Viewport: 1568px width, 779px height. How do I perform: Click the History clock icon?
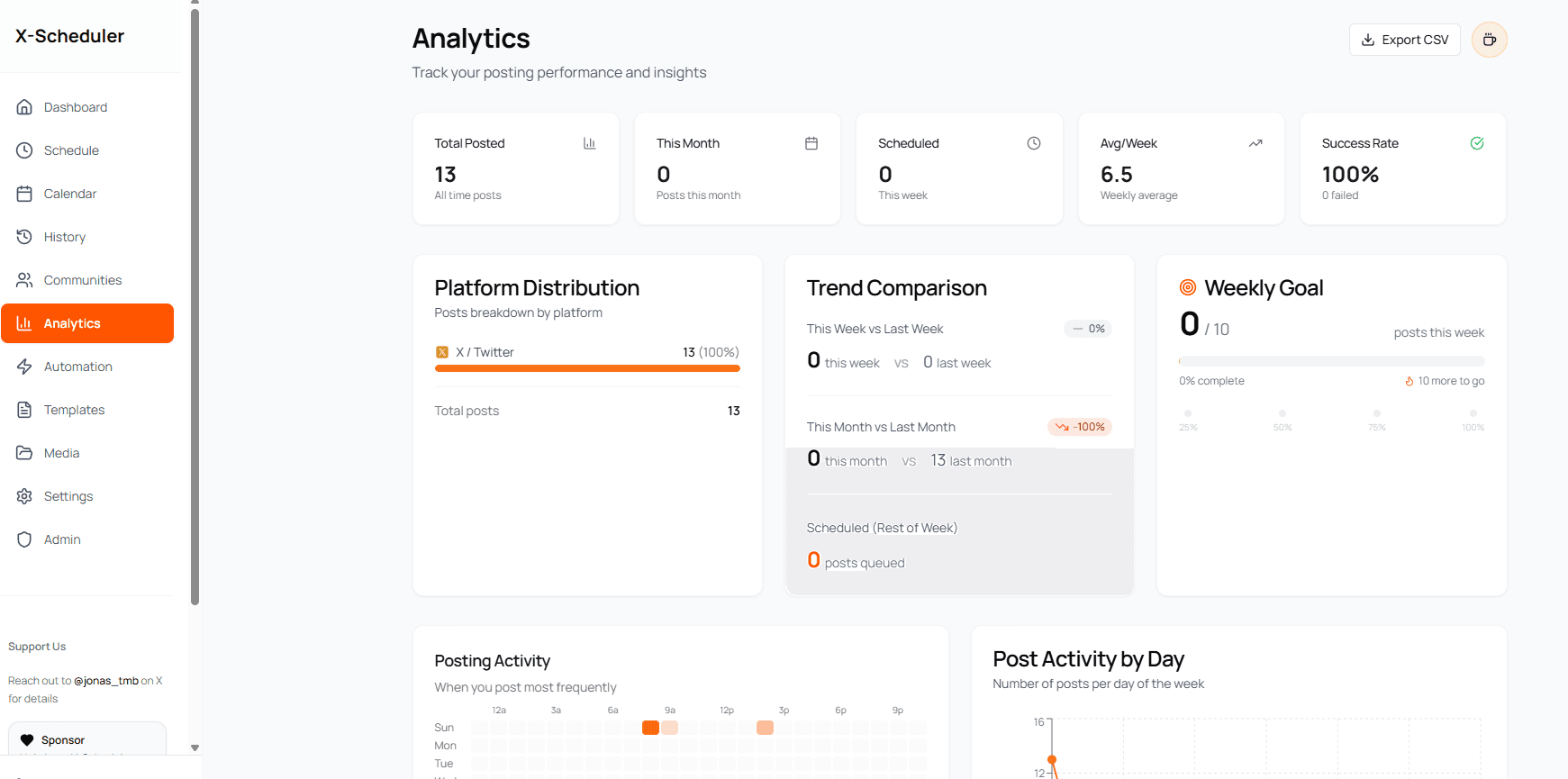(24, 237)
